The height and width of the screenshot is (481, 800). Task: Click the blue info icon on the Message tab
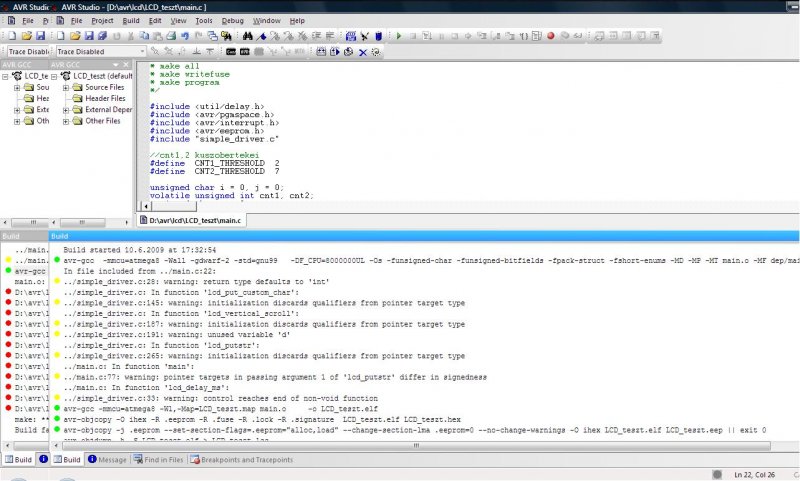pos(92,459)
